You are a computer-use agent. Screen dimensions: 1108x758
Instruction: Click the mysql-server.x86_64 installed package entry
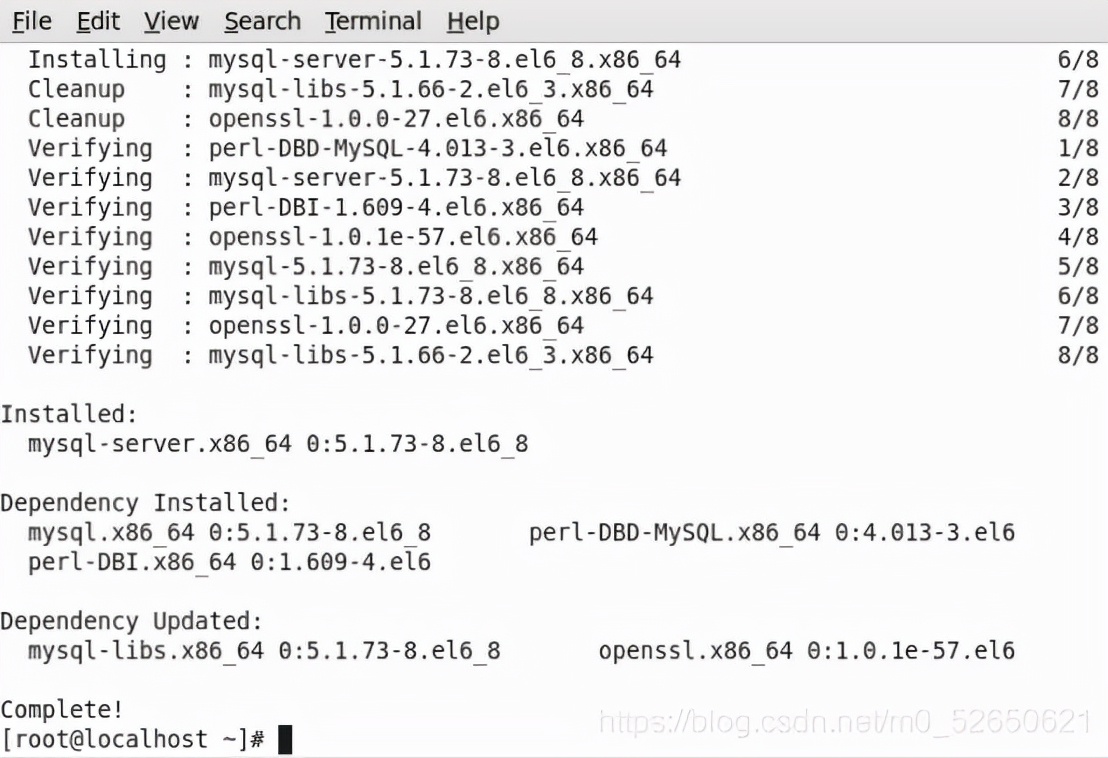277,444
